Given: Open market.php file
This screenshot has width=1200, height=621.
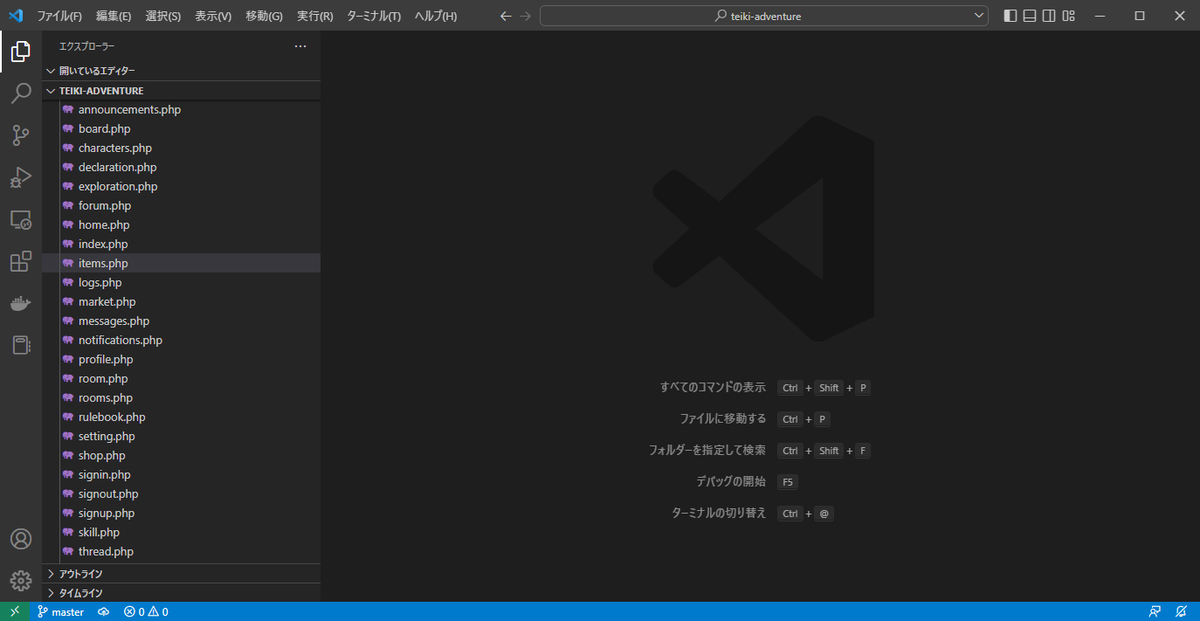Looking at the screenshot, I should click(181, 302).
